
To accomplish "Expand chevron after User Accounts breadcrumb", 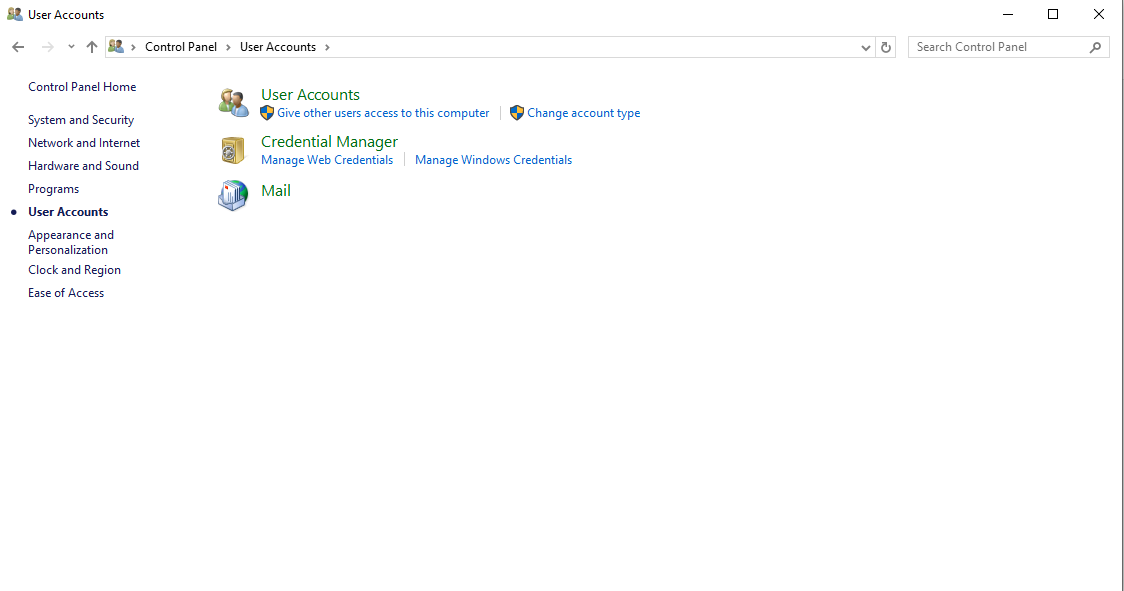I will [327, 47].
